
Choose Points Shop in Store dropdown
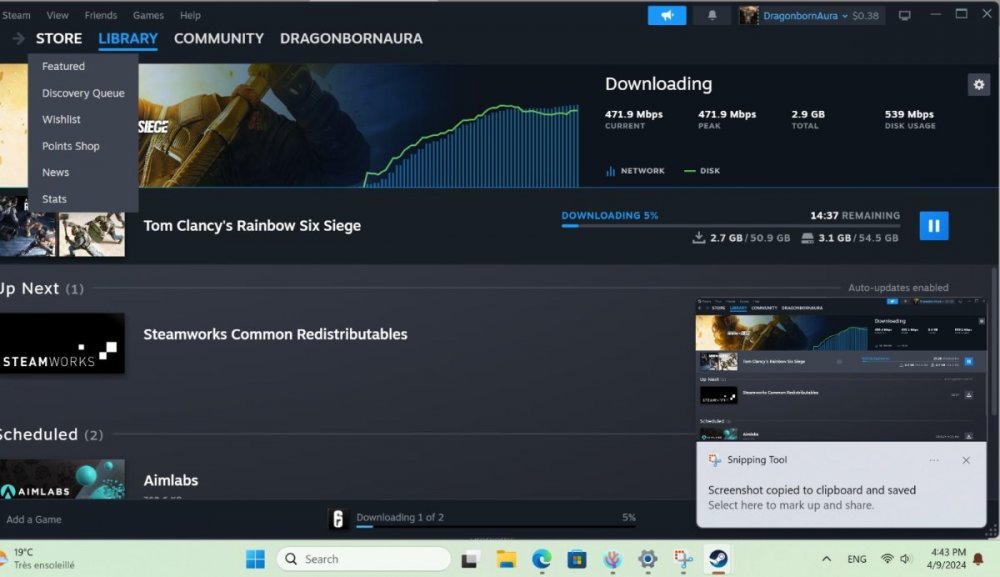tap(70, 146)
